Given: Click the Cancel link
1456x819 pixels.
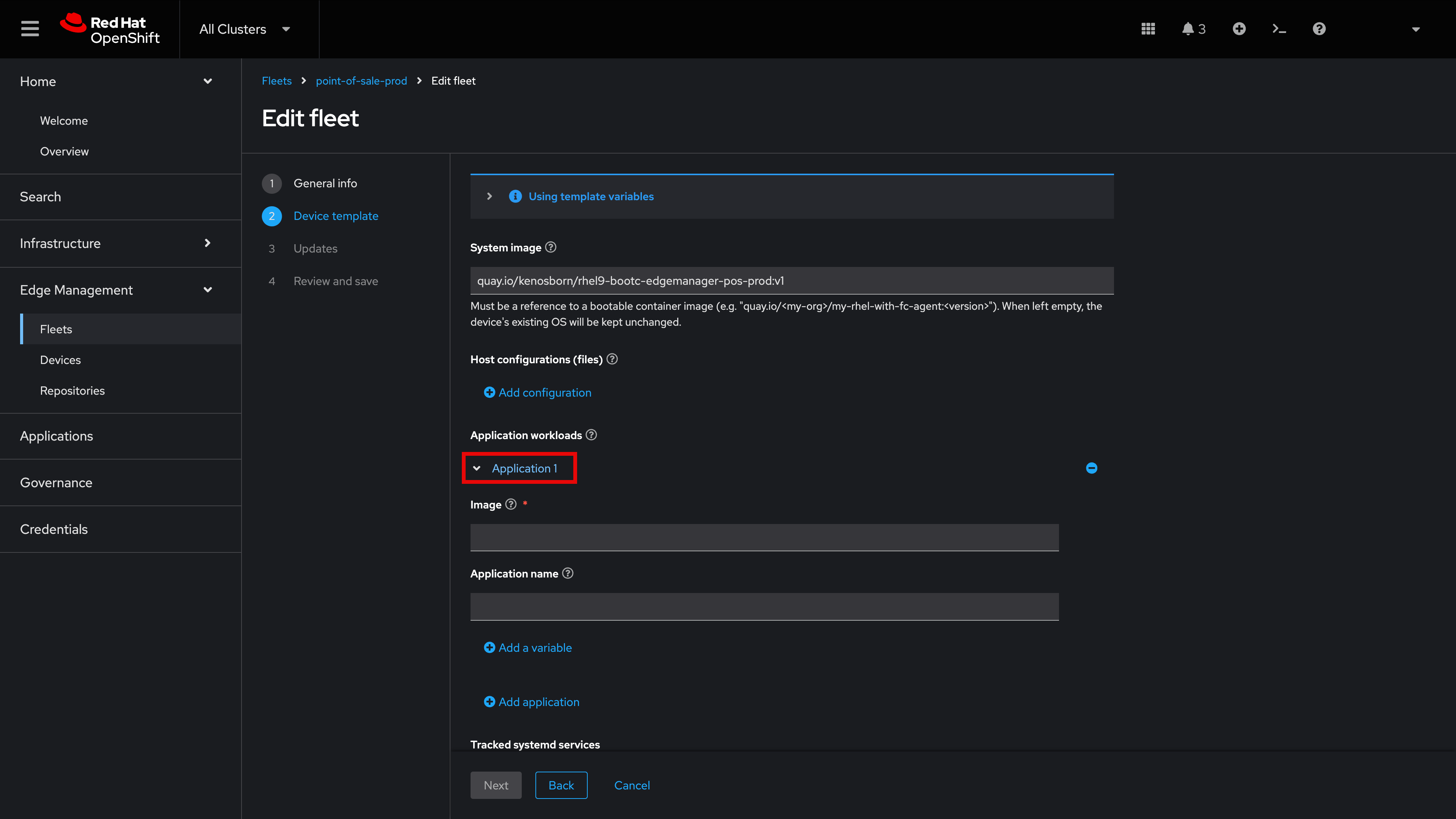Looking at the screenshot, I should point(632,785).
